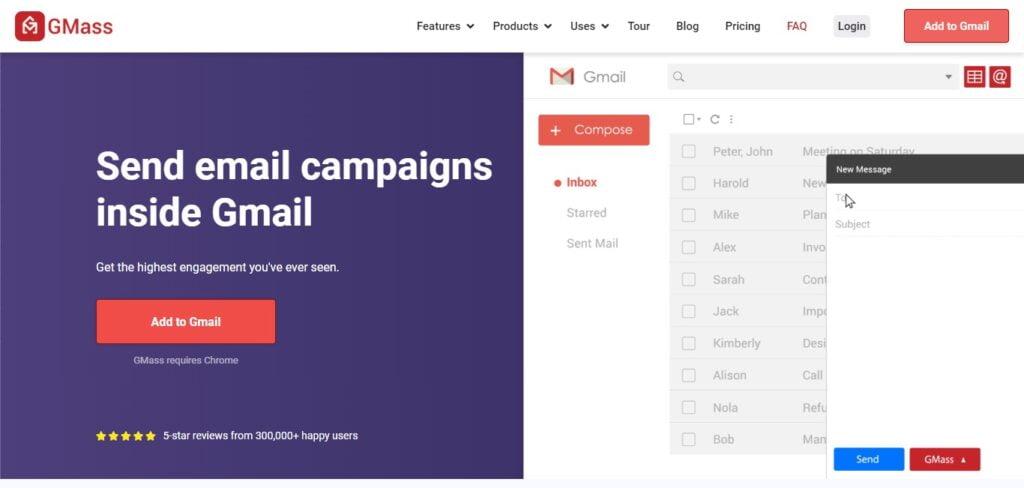Click the red @ build-list icon
This screenshot has width=1024, height=488.
1000,77
